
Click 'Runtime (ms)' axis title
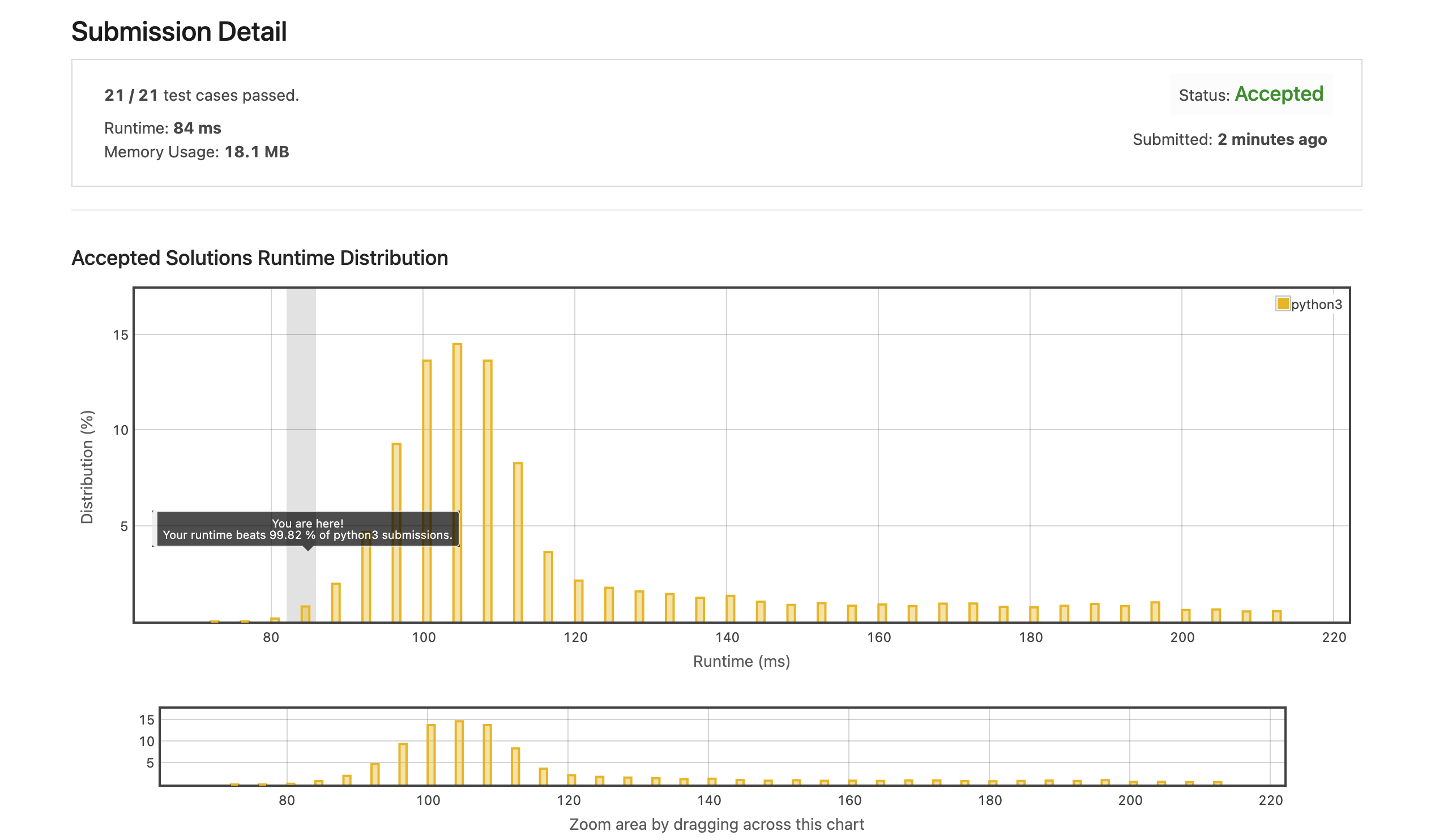(x=741, y=661)
